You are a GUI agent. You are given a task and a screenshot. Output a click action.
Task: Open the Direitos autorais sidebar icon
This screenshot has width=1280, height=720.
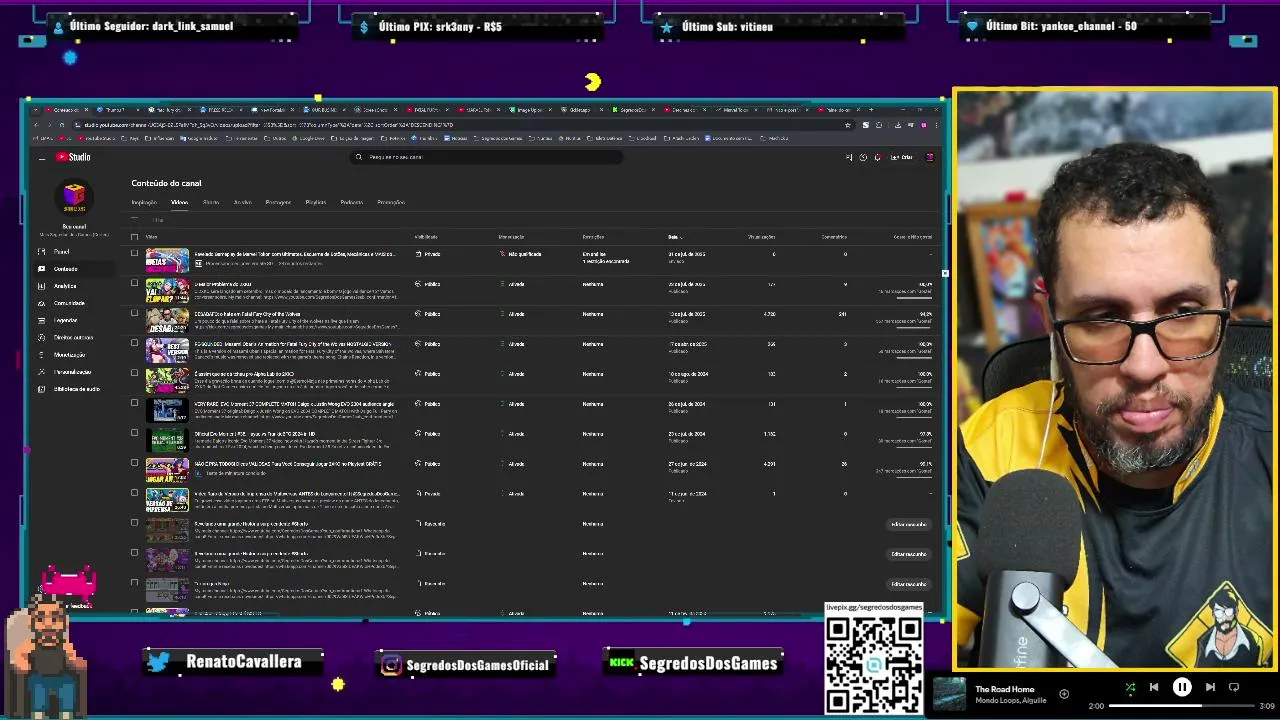(41, 337)
